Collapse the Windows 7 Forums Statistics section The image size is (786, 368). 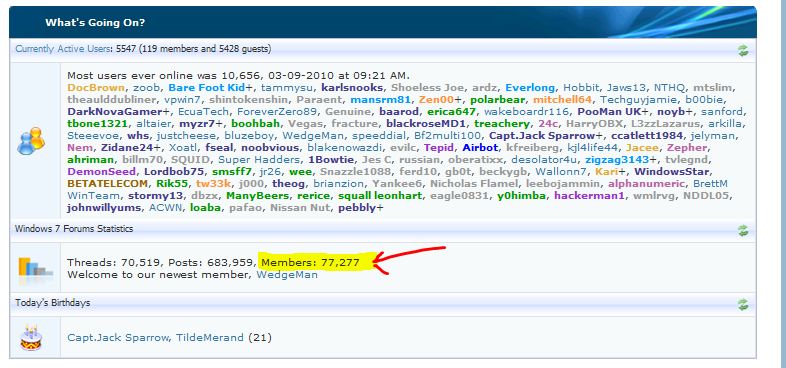[743, 230]
